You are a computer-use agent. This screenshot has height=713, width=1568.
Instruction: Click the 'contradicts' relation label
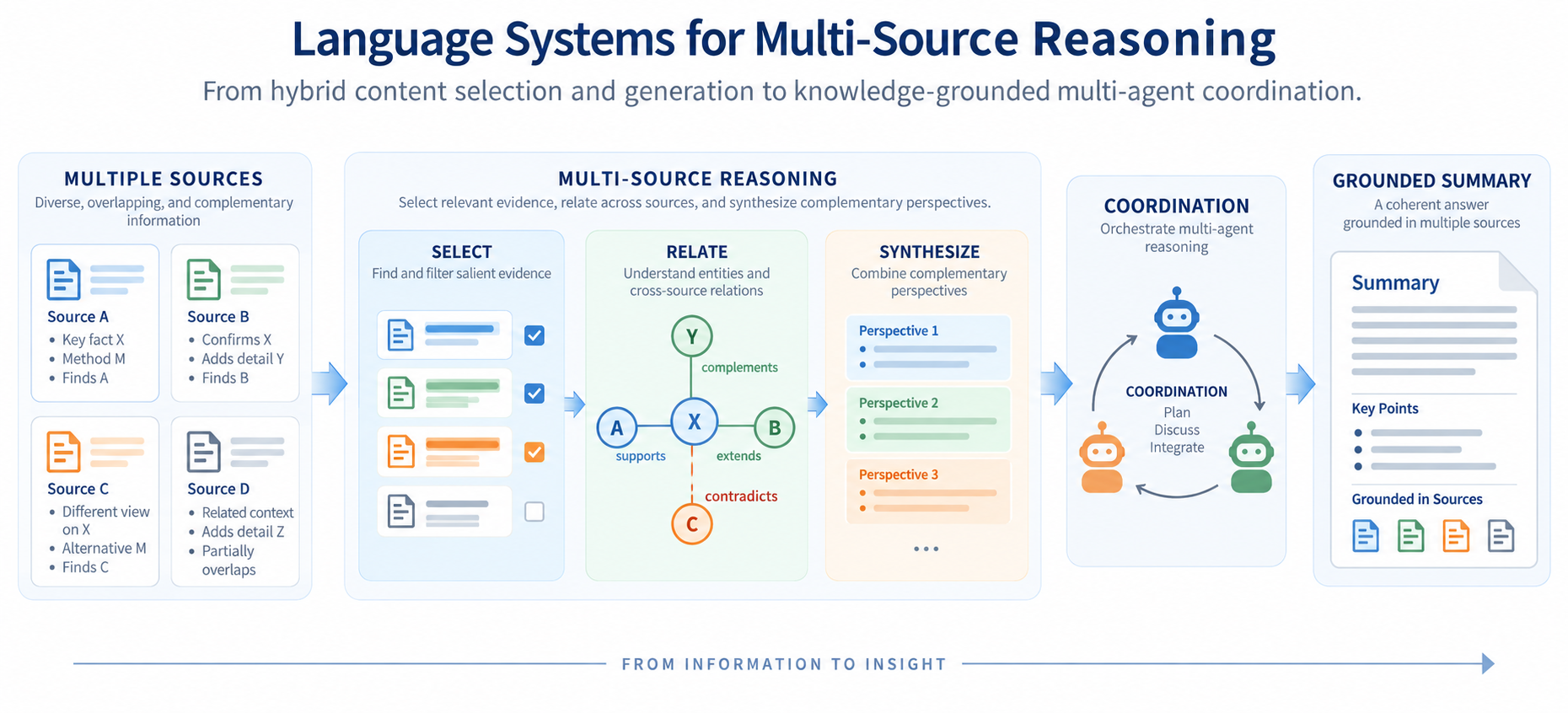click(741, 496)
